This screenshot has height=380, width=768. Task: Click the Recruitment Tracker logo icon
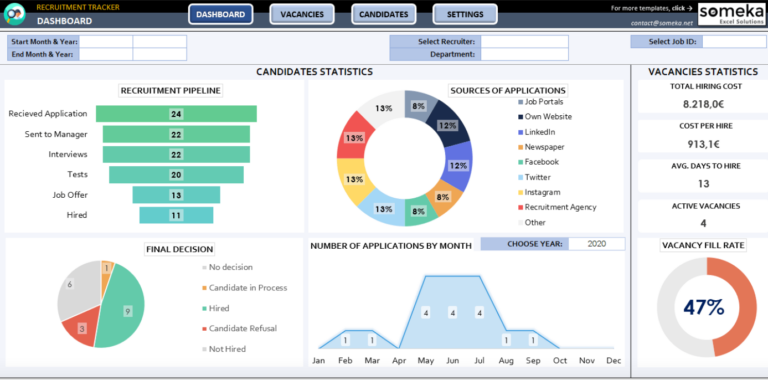click(14, 14)
